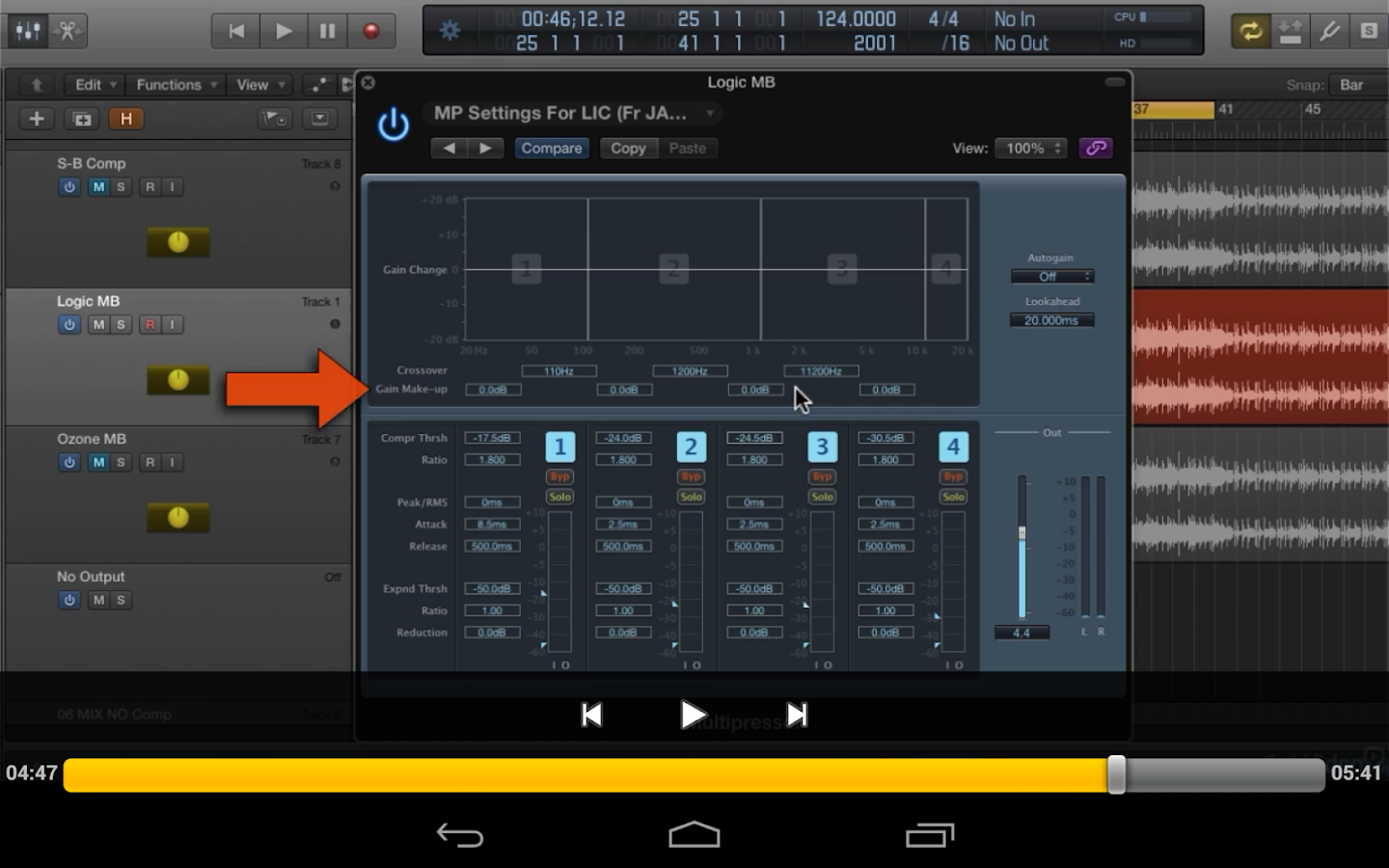
Task: Toggle the purple link icon in plugin header
Action: [x=1096, y=149]
